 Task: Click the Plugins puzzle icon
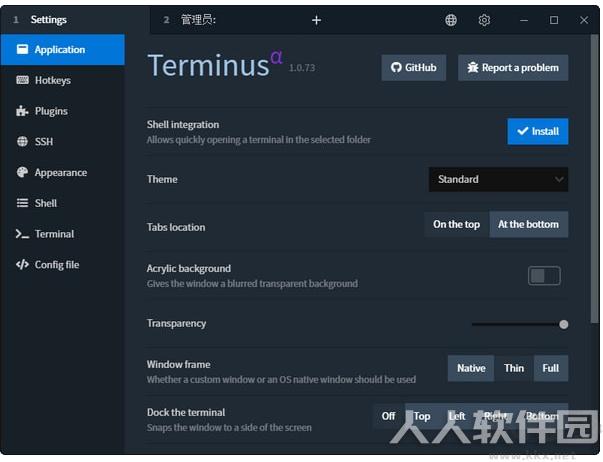[x=22, y=111]
